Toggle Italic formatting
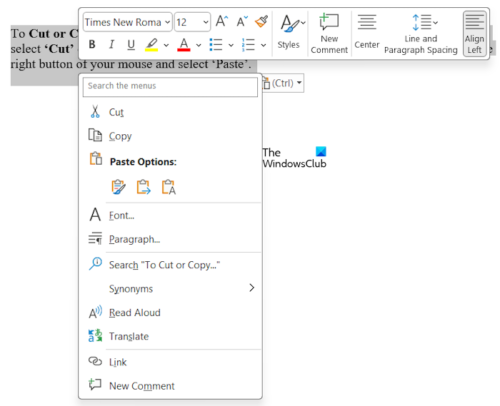500x406 pixels. (x=112, y=44)
